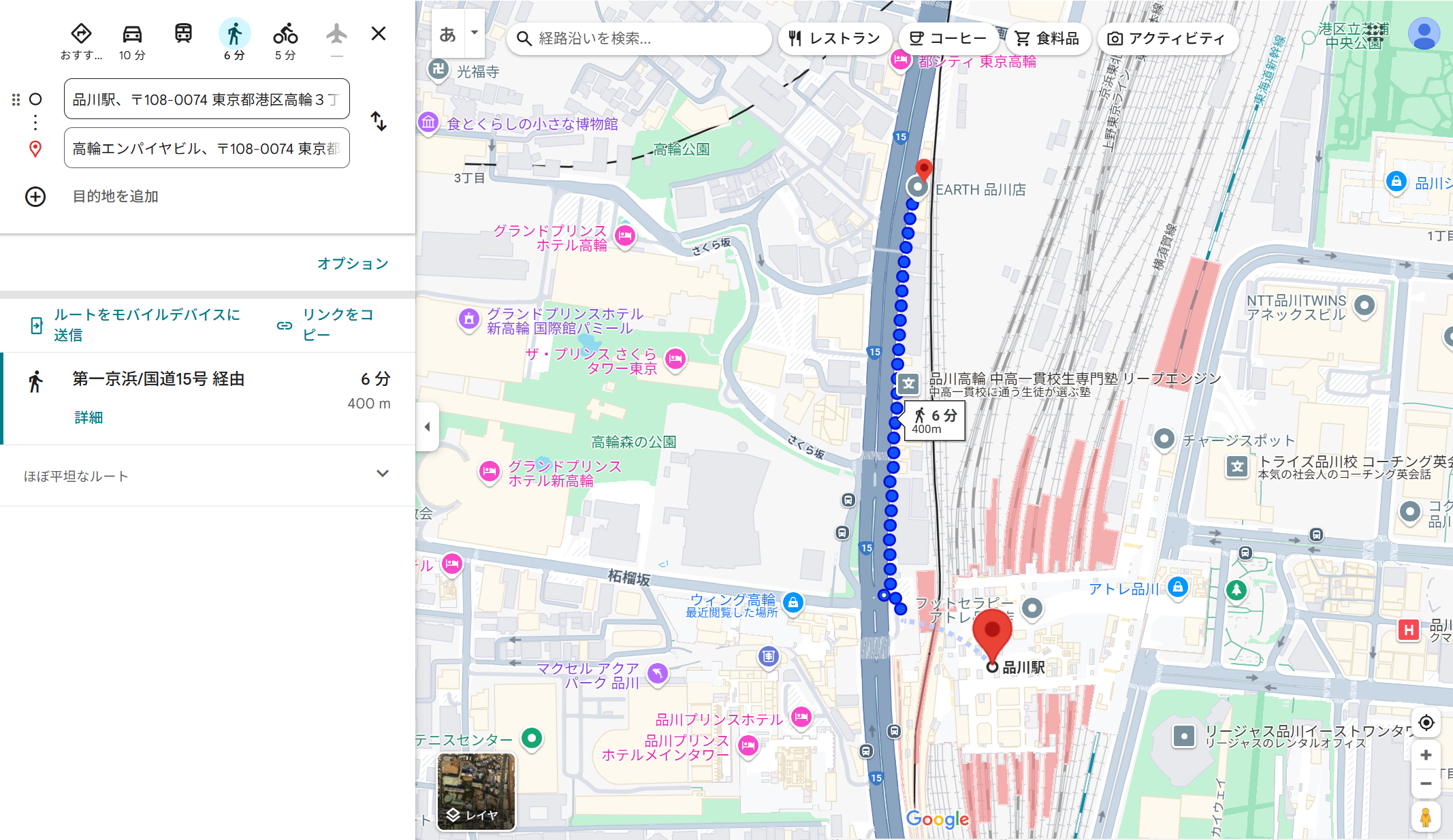Open the input method dropdown arrow
Viewport: 1453px width, 840px height.
click(x=475, y=33)
